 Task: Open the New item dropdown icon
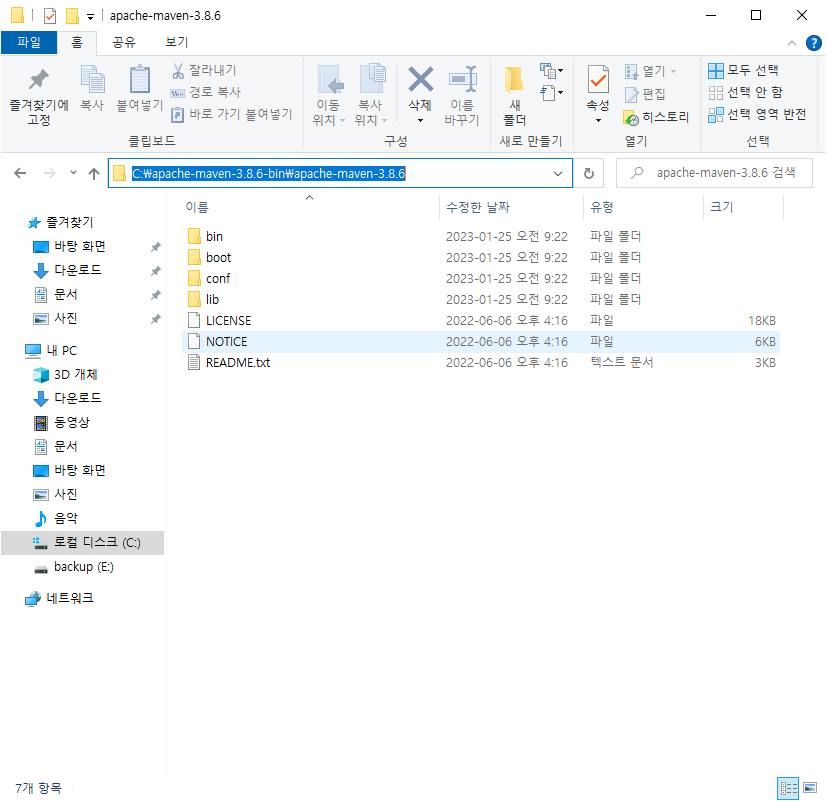(551, 70)
